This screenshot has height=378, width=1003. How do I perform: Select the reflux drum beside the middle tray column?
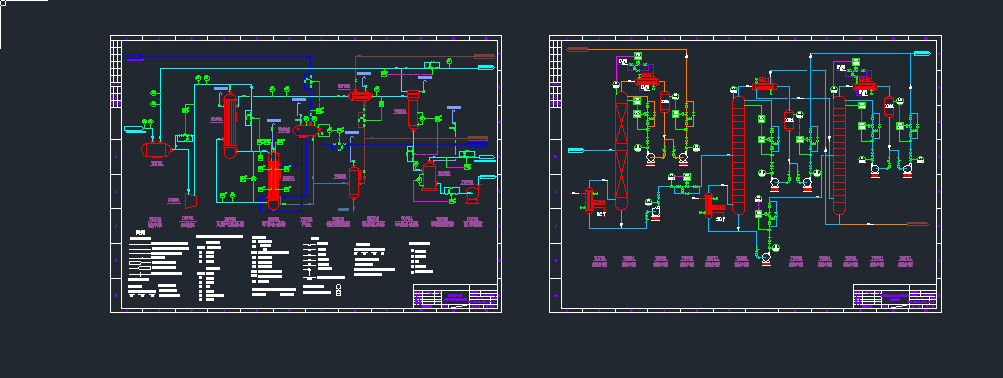point(789,120)
